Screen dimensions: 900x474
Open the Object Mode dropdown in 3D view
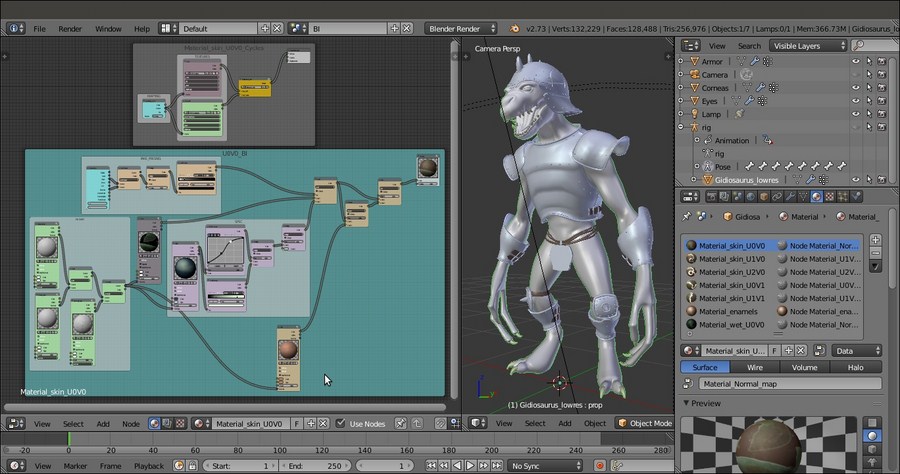645,424
